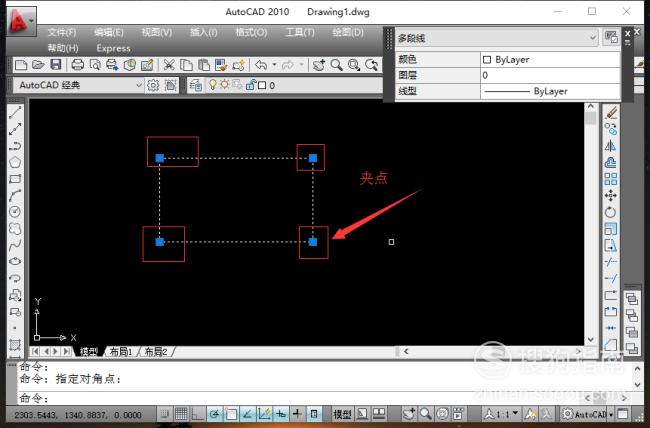Click the Plot printer icon
This screenshot has width=650, height=428.
click(78, 65)
